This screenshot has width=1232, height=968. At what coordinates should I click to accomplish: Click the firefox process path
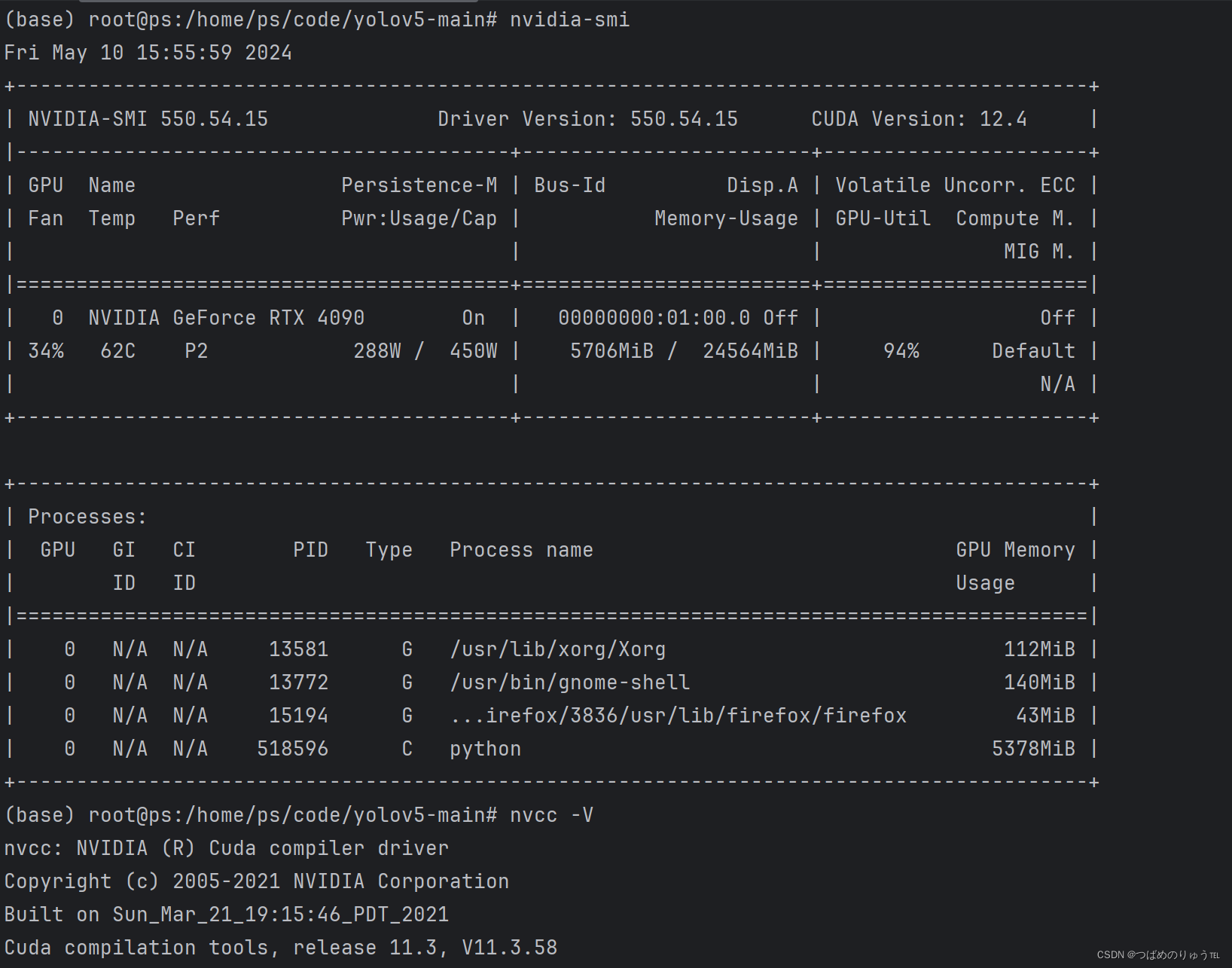click(x=679, y=716)
